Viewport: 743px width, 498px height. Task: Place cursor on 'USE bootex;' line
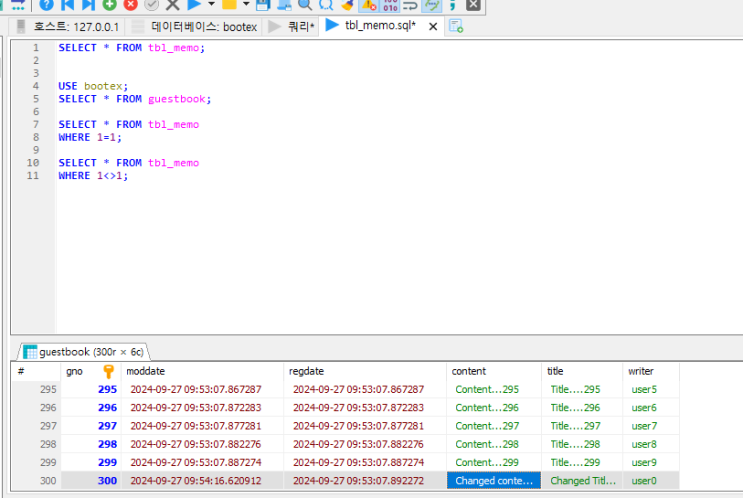point(93,86)
